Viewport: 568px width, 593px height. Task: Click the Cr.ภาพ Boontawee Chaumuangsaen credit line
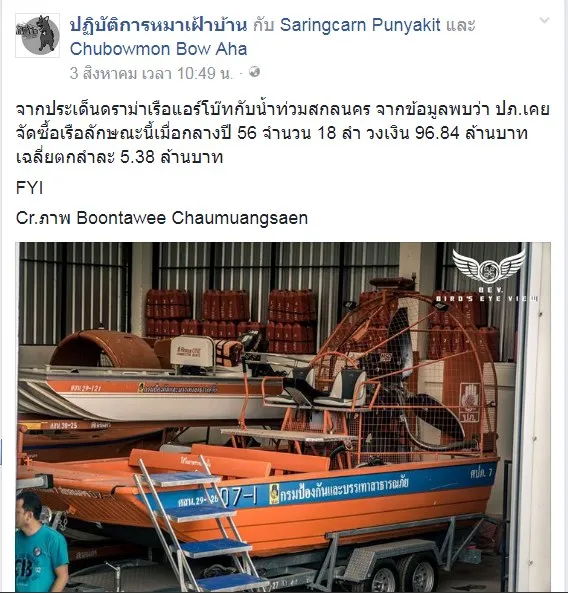point(162,218)
